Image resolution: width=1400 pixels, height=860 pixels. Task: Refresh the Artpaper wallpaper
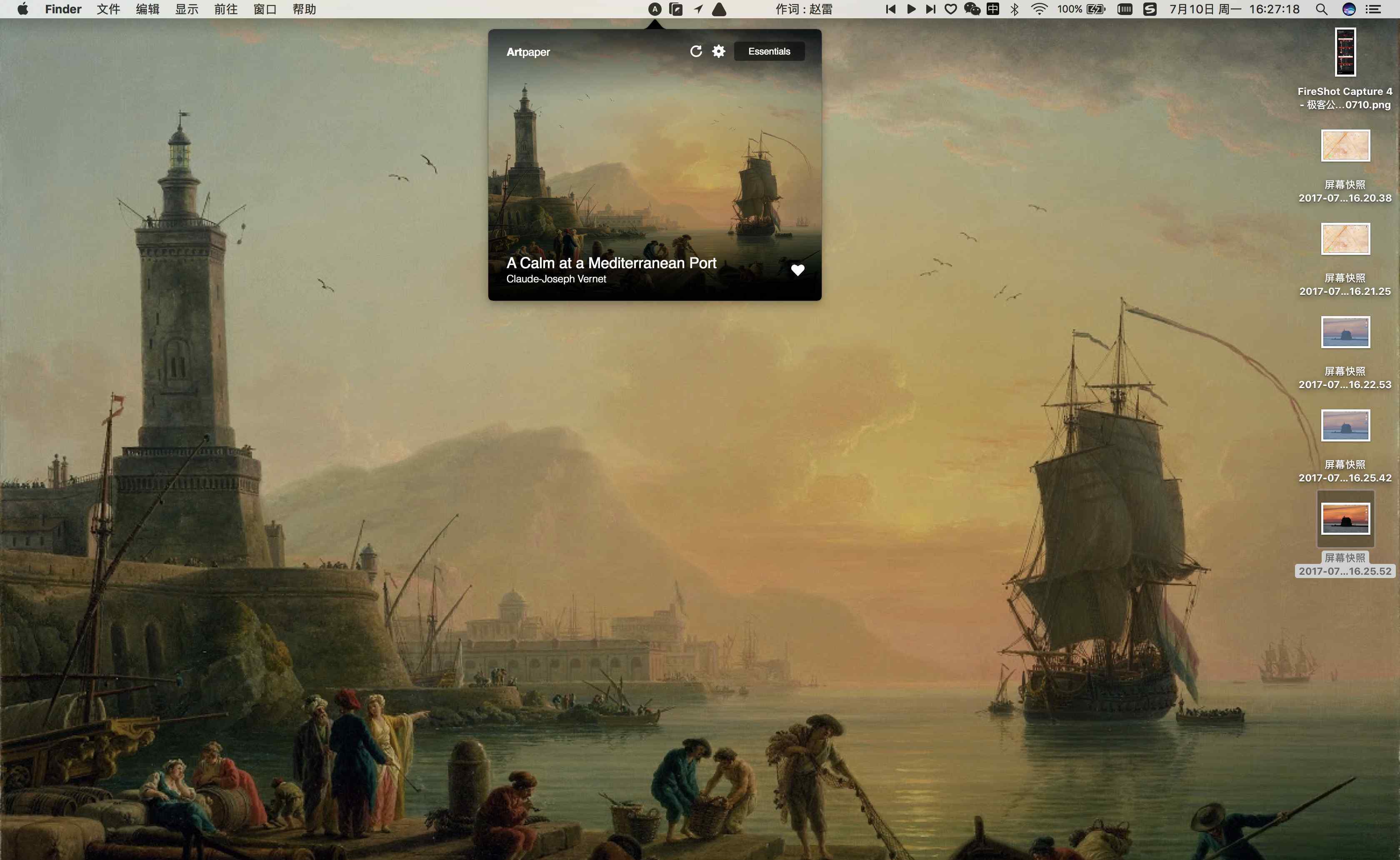696,51
